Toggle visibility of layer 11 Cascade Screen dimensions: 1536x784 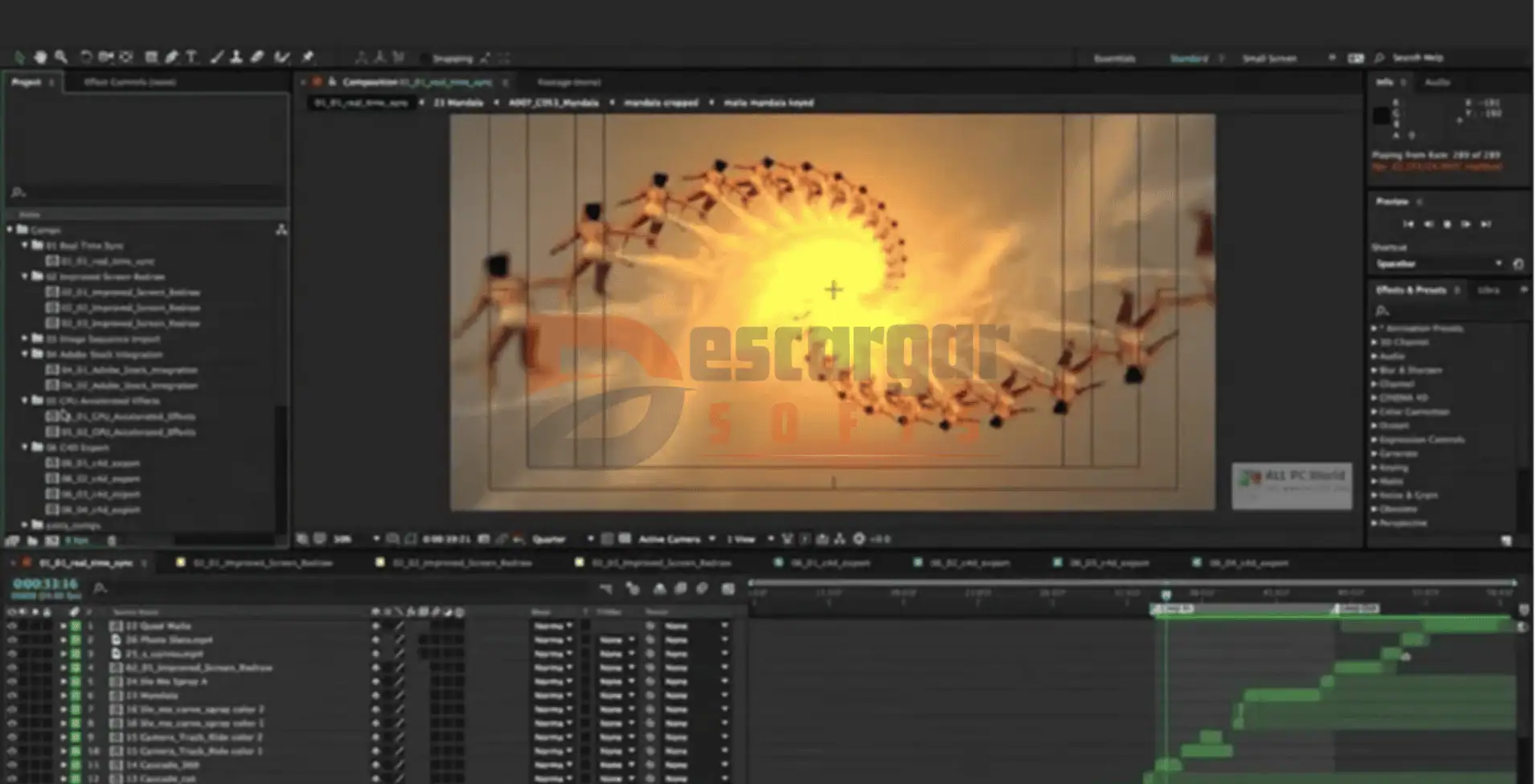[x=11, y=766]
